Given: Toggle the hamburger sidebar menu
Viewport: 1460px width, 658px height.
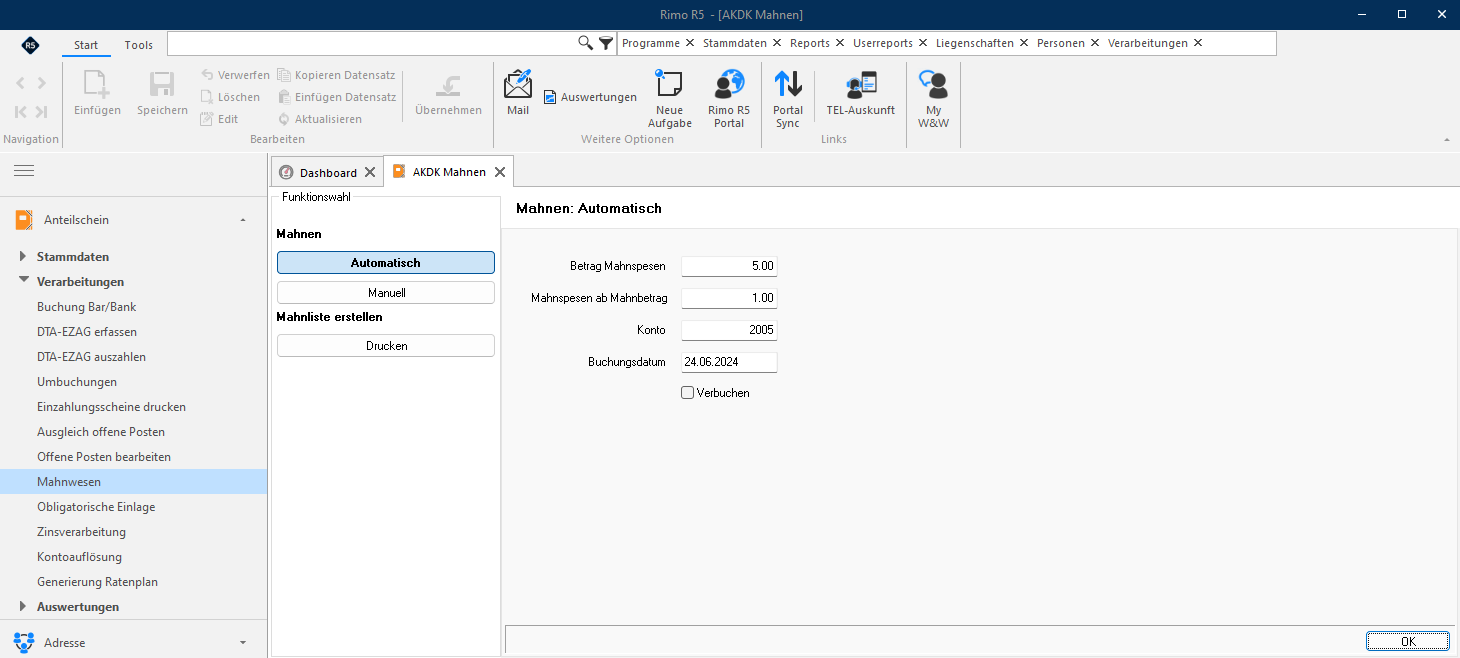Looking at the screenshot, I should [24, 171].
